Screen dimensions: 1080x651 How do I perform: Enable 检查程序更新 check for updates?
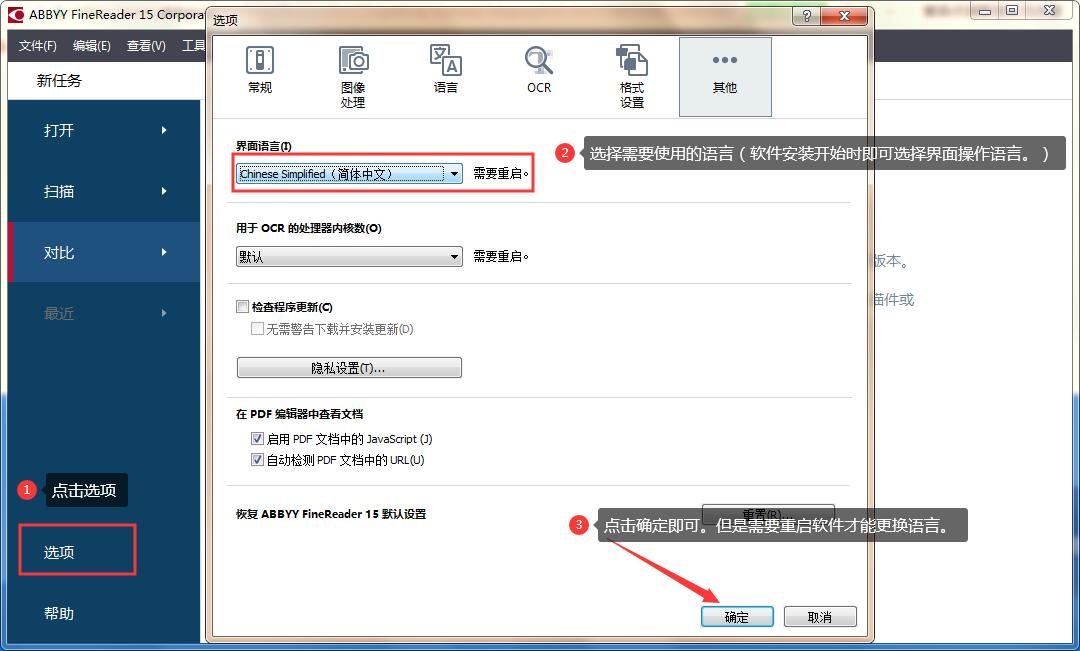[242, 307]
